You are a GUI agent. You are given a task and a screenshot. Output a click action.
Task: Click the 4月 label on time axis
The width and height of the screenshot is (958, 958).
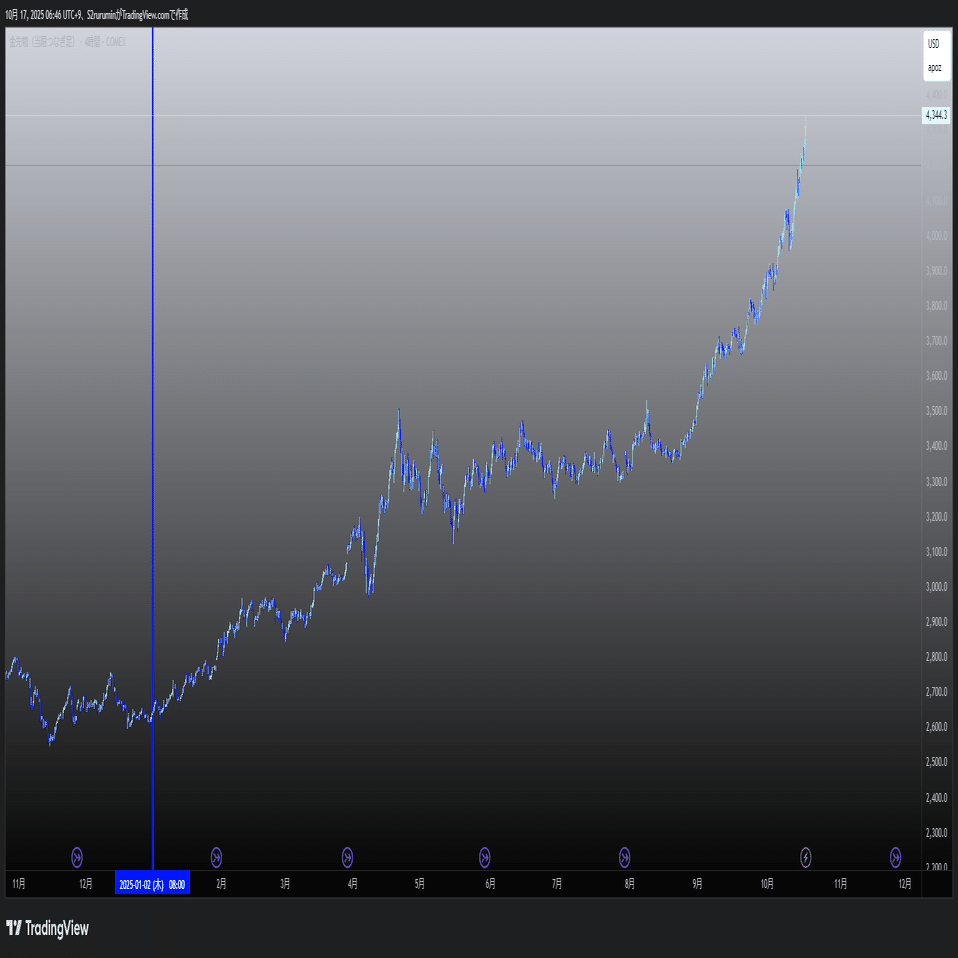click(x=353, y=884)
